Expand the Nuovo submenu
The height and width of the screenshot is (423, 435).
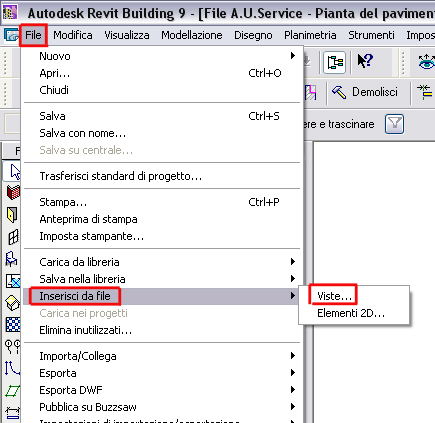(x=162, y=56)
